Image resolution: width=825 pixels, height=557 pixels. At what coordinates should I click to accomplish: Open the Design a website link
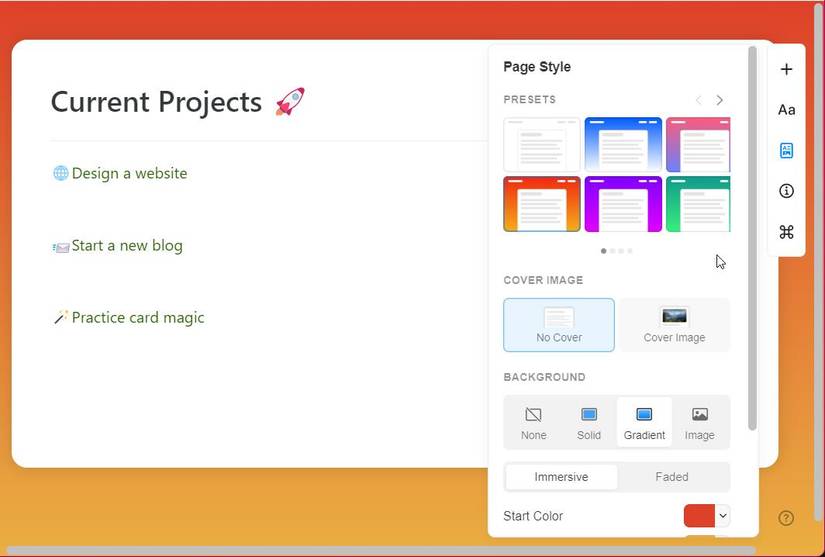pyautogui.click(x=129, y=173)
